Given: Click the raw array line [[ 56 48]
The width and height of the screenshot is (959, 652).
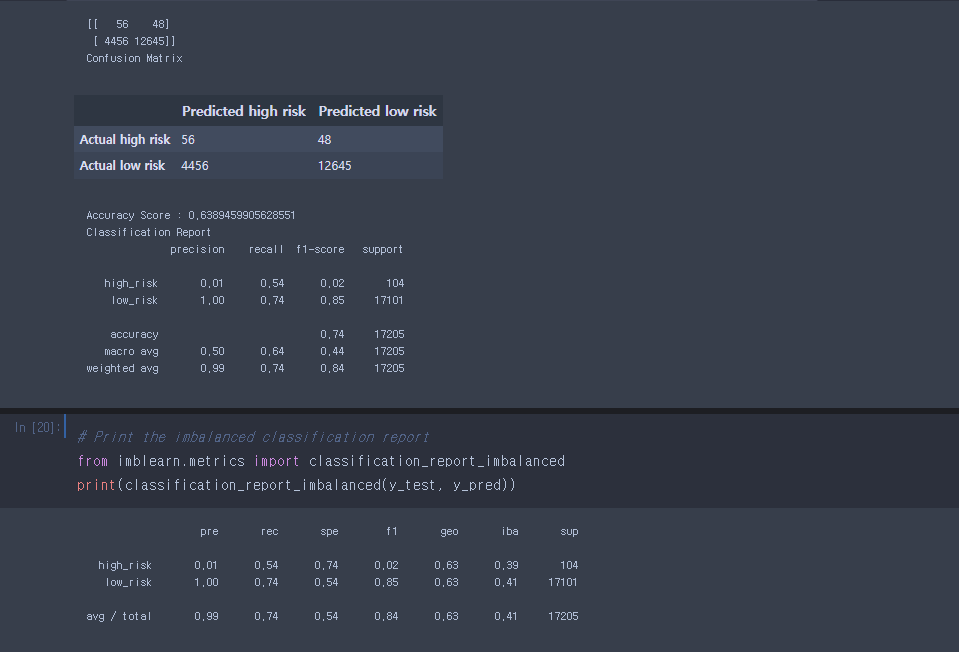Looking at the screenshot, I should 128,24.
